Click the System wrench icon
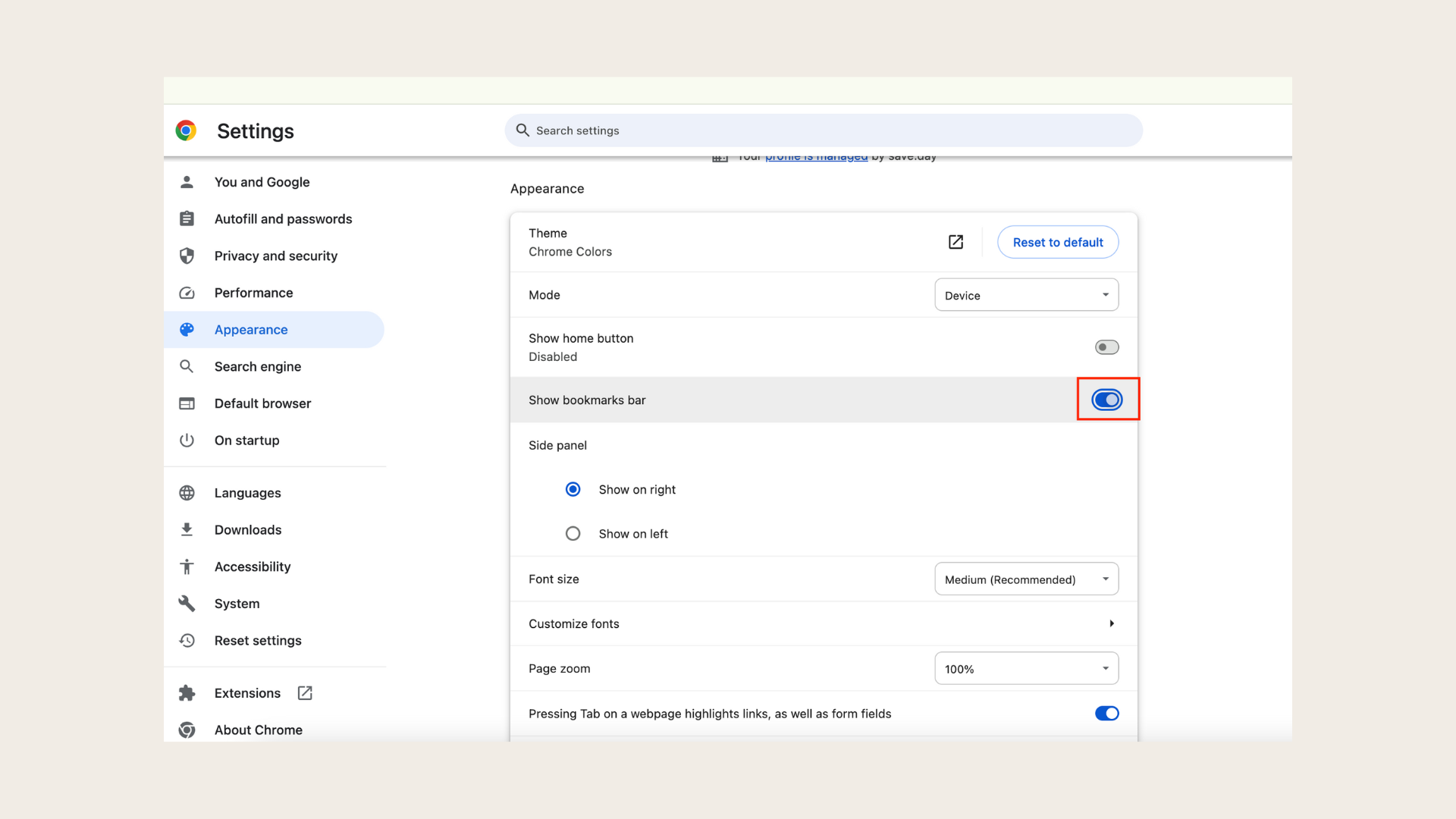Image resolution: width=1456 pixels, height=819 pixels. click(187, 603)
